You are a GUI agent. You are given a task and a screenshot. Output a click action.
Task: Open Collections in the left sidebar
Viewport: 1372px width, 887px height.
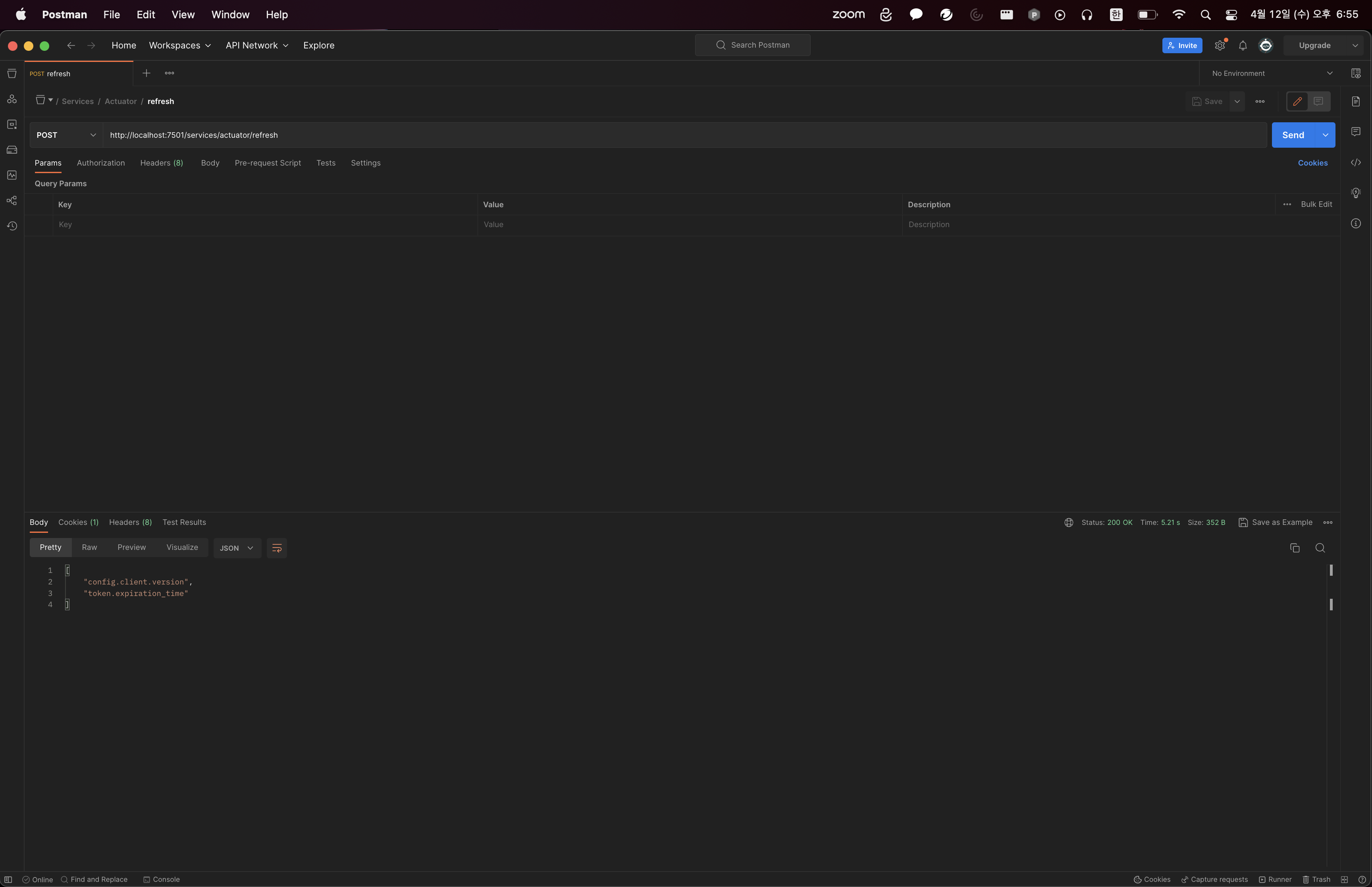(x=12, y=74)
